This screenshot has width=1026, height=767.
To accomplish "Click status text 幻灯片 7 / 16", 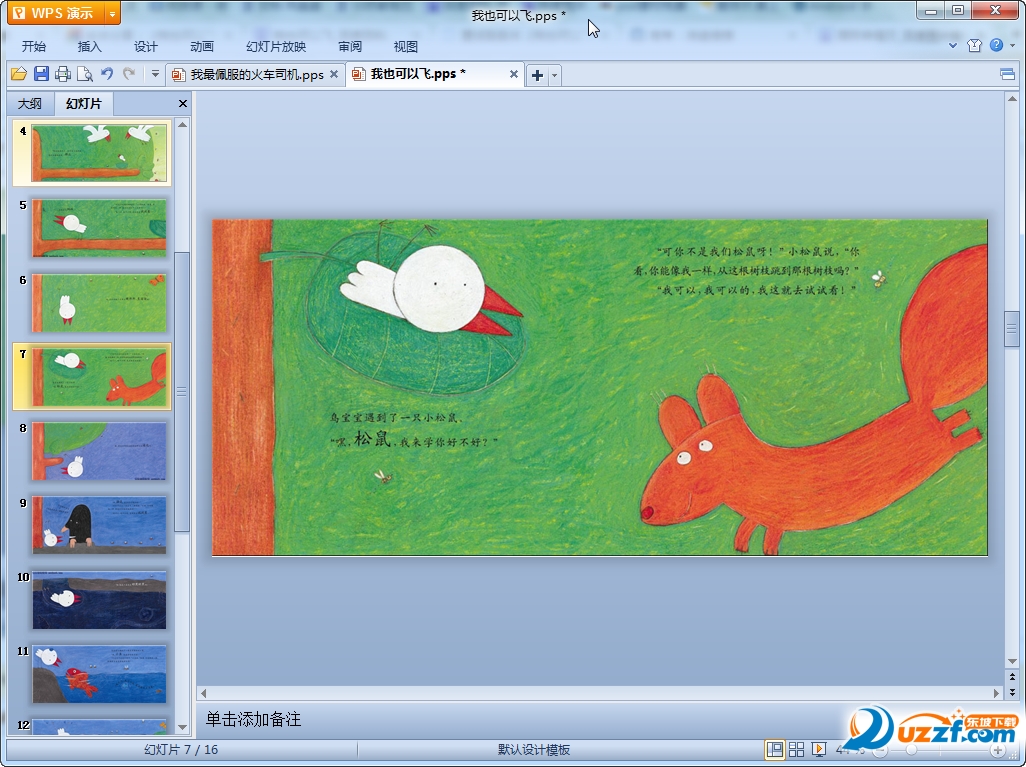I will pyautogui.click(x=181, y=749).
